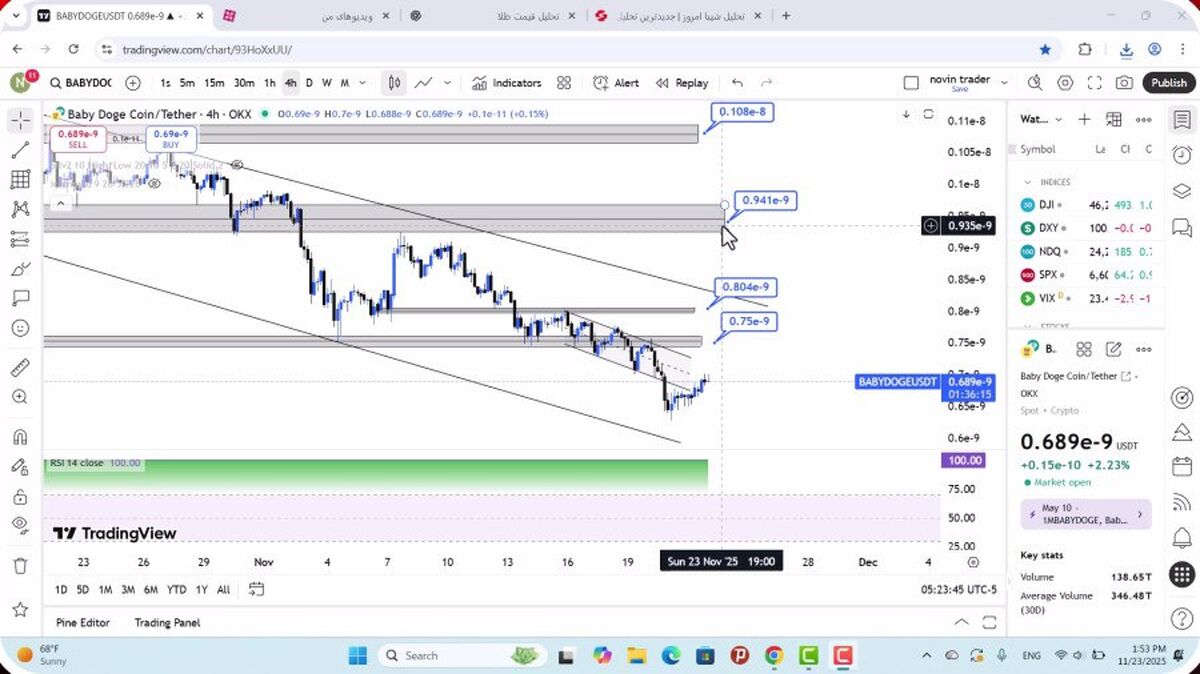Switch to the 15m timeframe
Screen dimensions: 1200x674
tap(214, 83)
